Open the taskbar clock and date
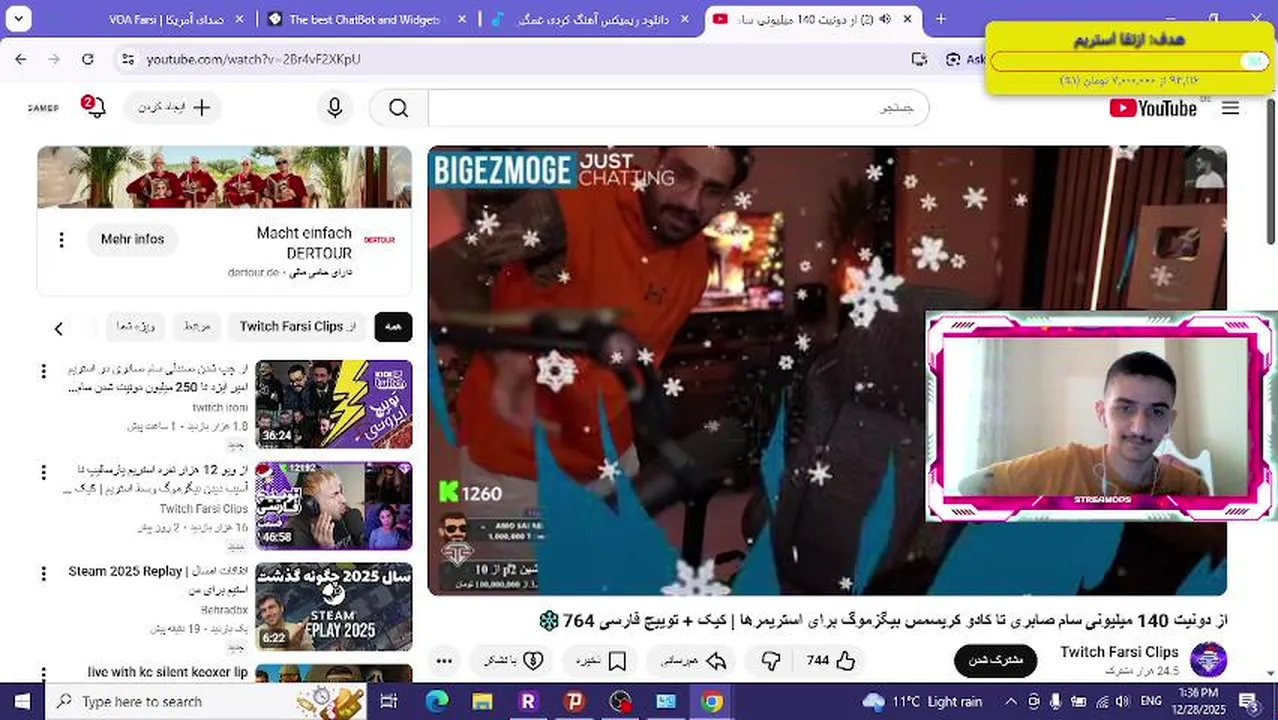This screenshot has width=1278, height=720. [x=1198, y=701]
